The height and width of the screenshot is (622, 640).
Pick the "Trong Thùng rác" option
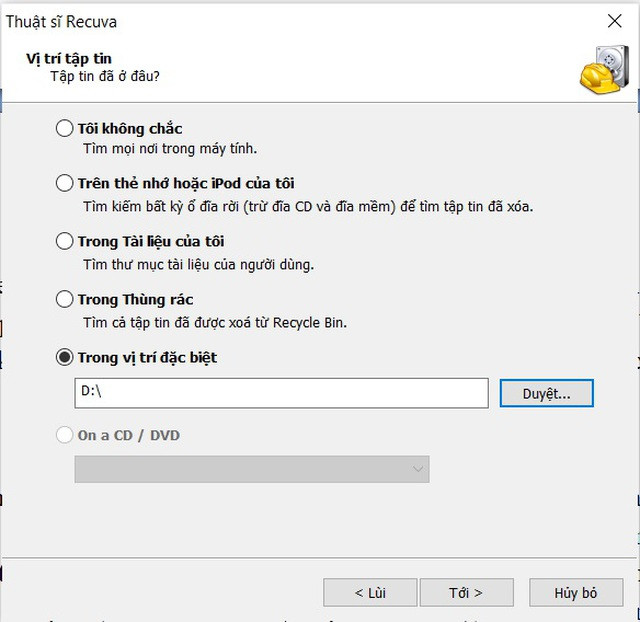[65, 299]
